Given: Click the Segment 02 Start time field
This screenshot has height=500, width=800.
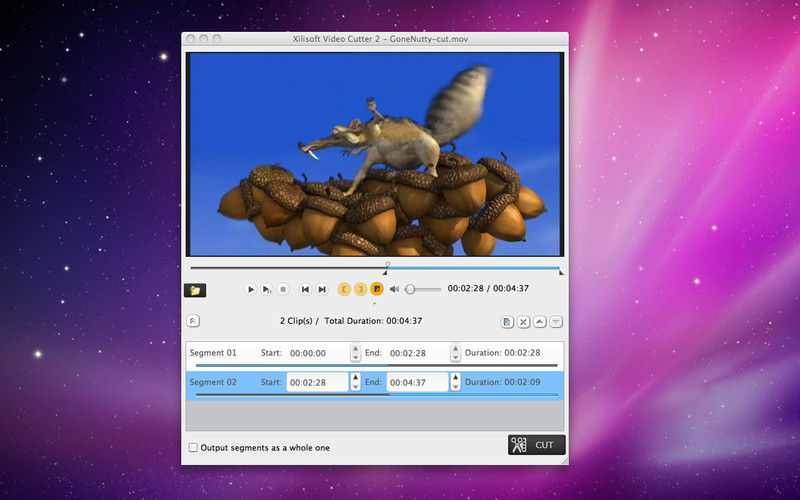Looking at the screenshot, I should (x=317, y=382).
